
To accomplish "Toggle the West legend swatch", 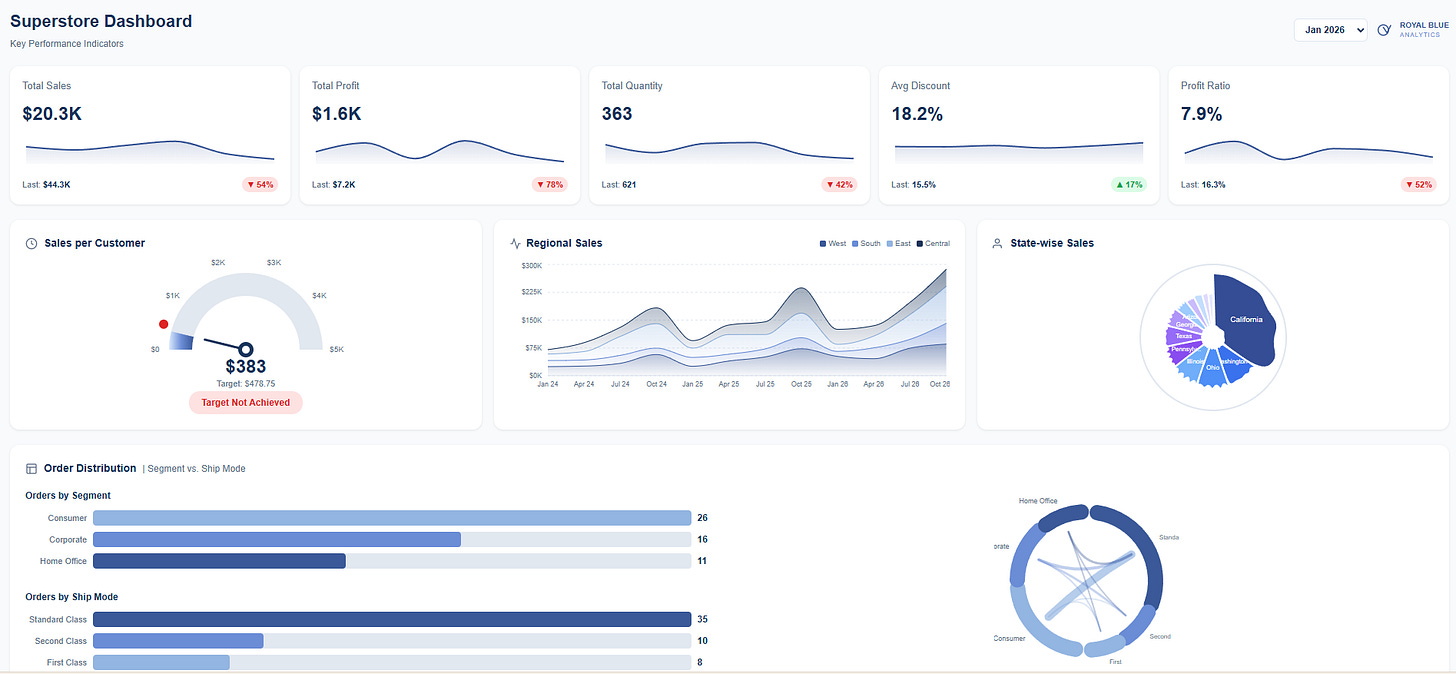I will coord(823,244).
